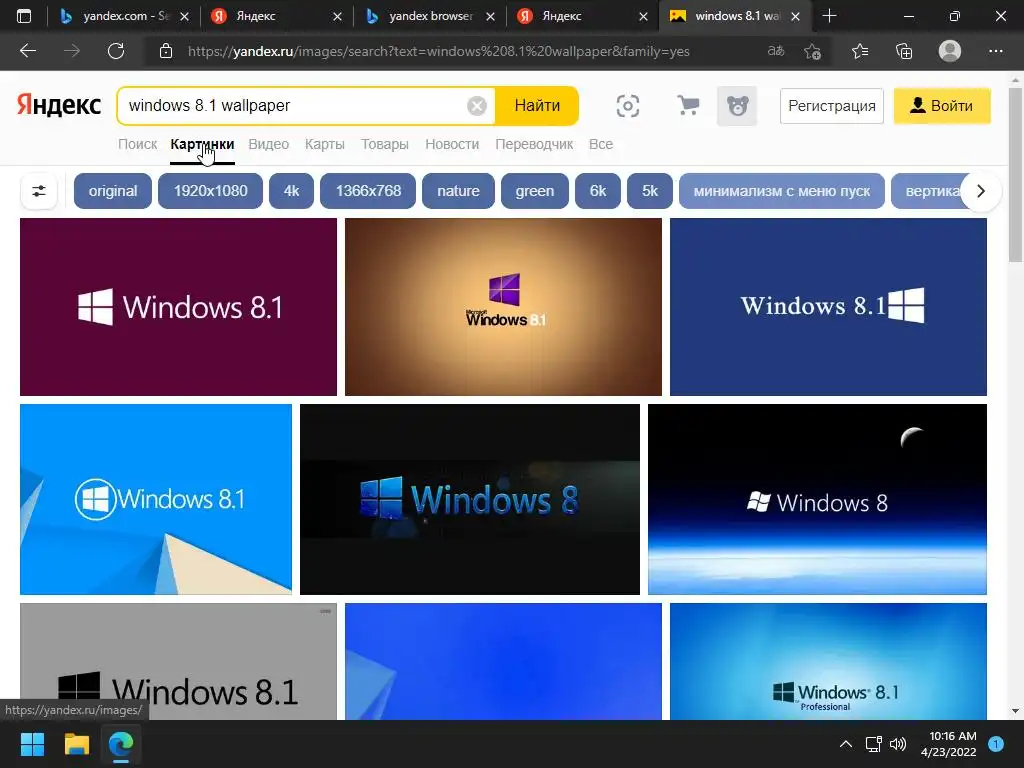
Task: Open the taskbar clock and date
Action: point(949,744)
